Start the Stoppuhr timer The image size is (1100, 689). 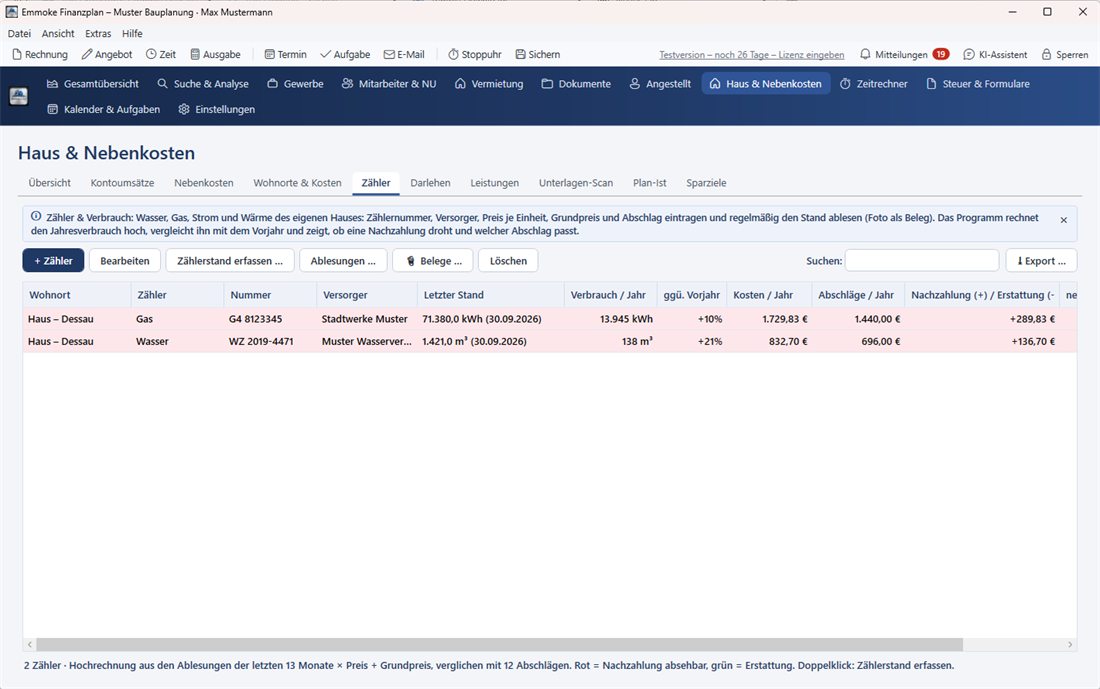(x=475, y=54)
